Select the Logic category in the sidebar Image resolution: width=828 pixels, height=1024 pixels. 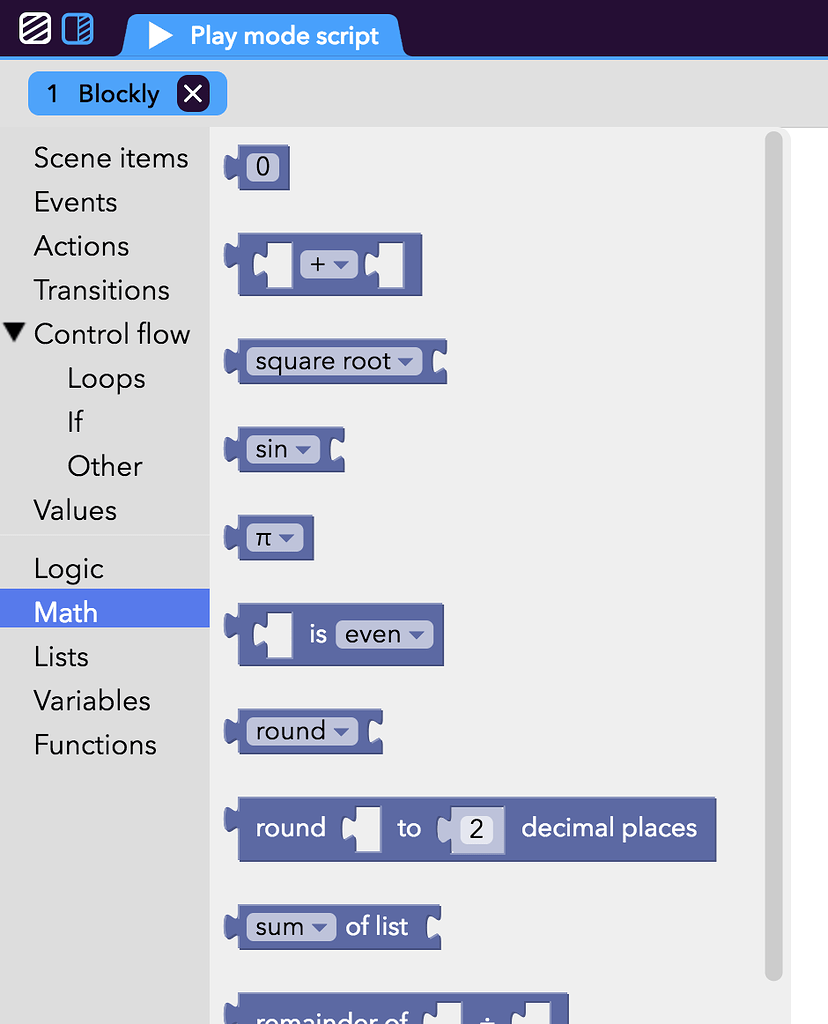point(69,568)
